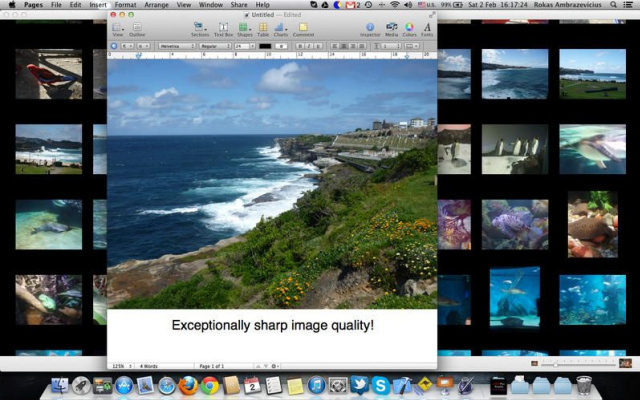Click the Sections toolbar button
640x400 pixels.
pyautogui.click(x=200, y=28)
